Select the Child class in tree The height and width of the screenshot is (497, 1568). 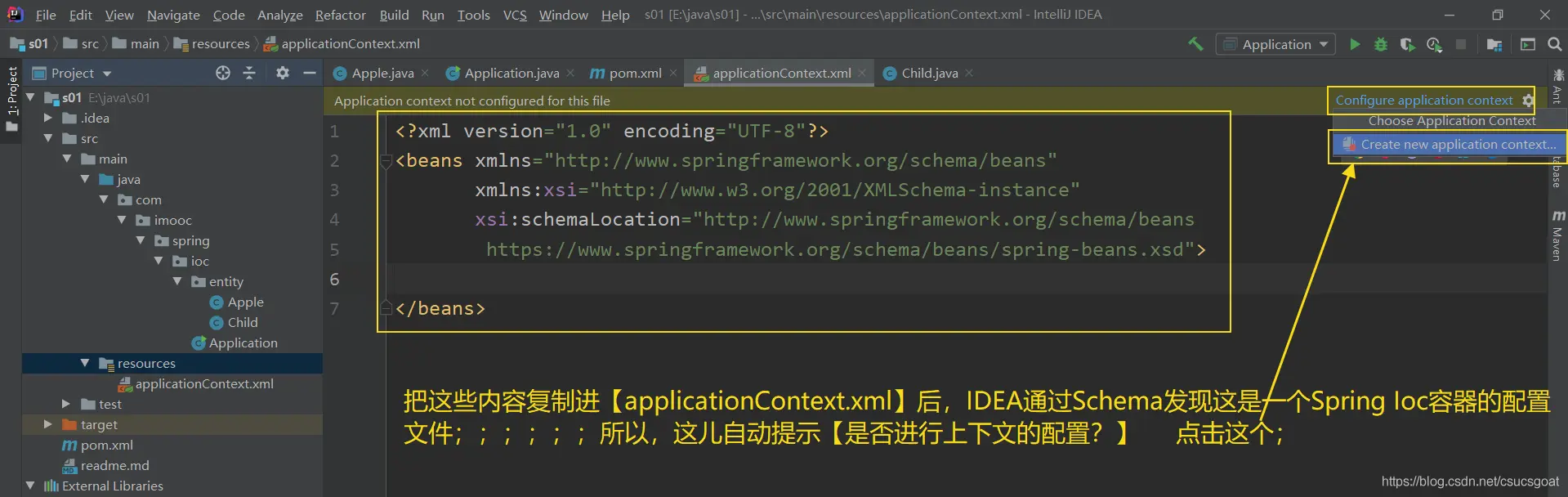tap(235, 322)
